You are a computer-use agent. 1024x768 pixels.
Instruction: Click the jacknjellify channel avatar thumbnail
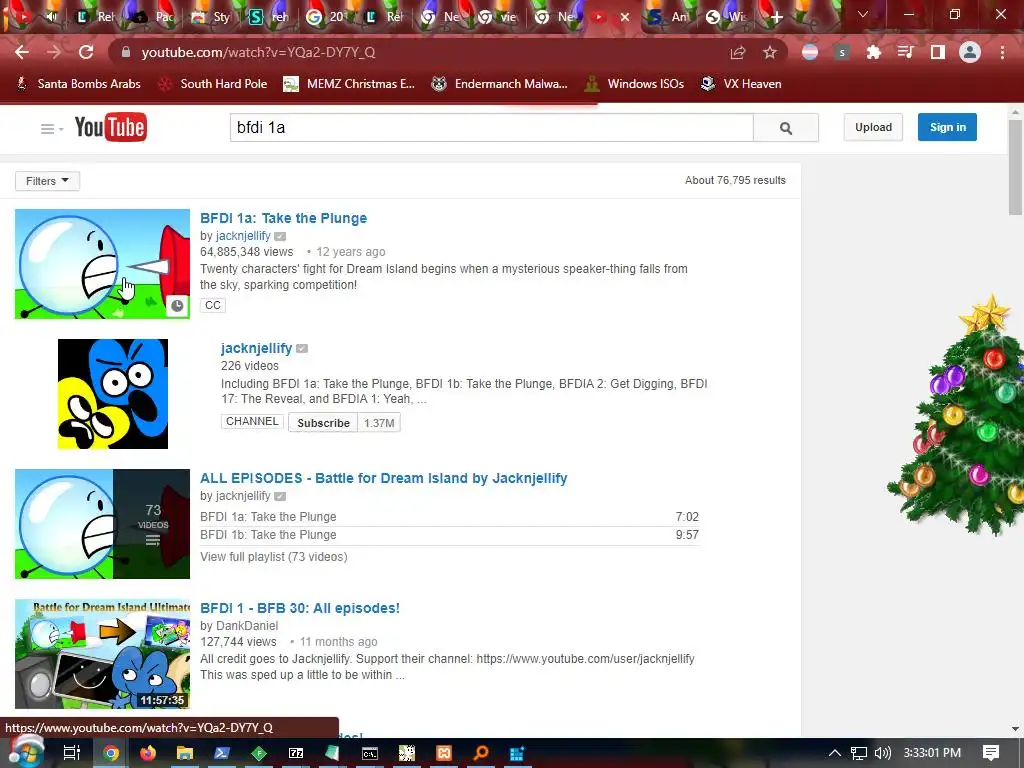pos(113,394)
